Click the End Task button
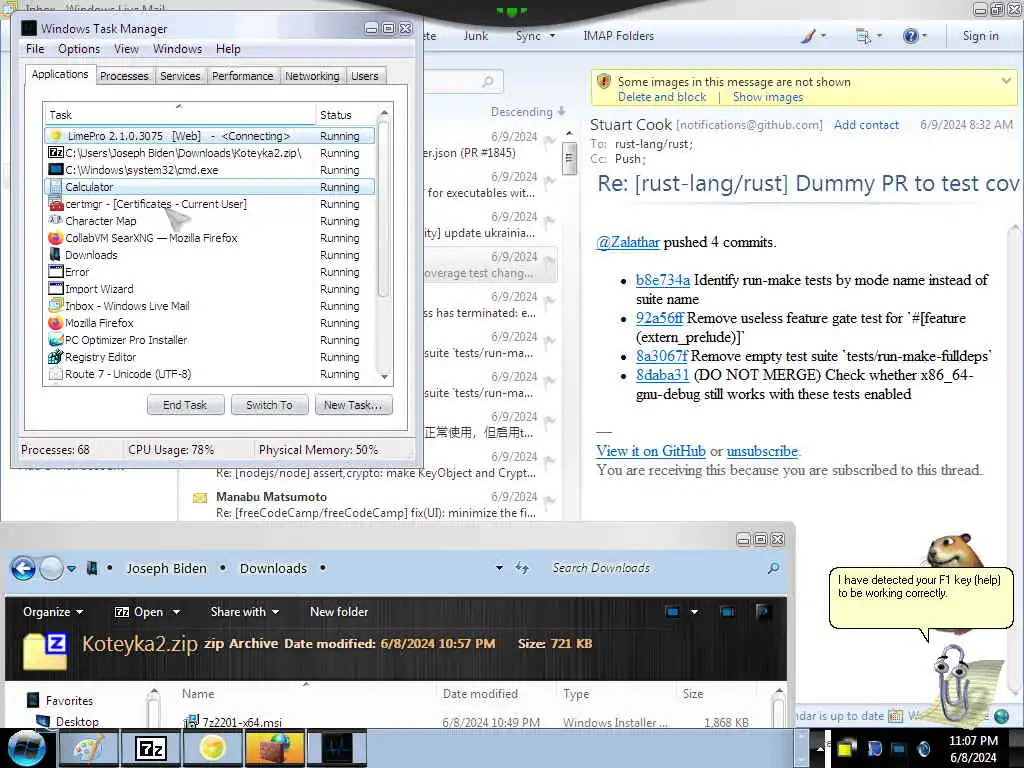The height and width of the screenshot is (768, 1024). (x=185, y=405)
